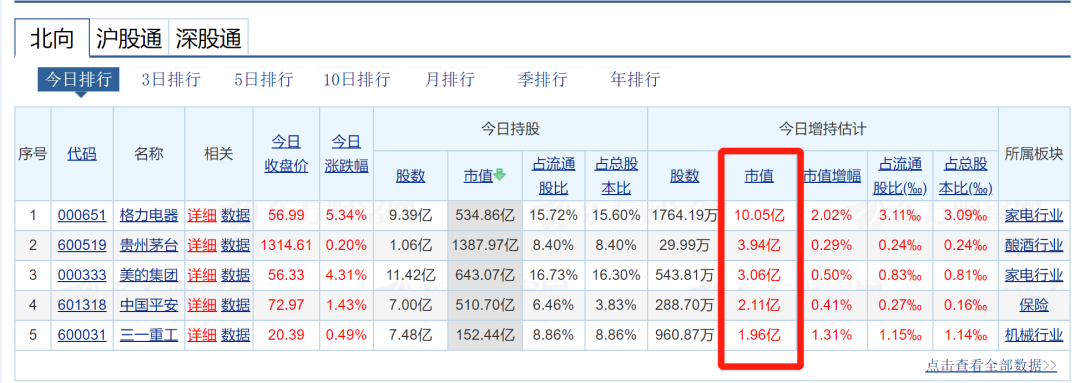Open the 酿酒行业 sector link
1080x383 pixels.
[1034, 246]
